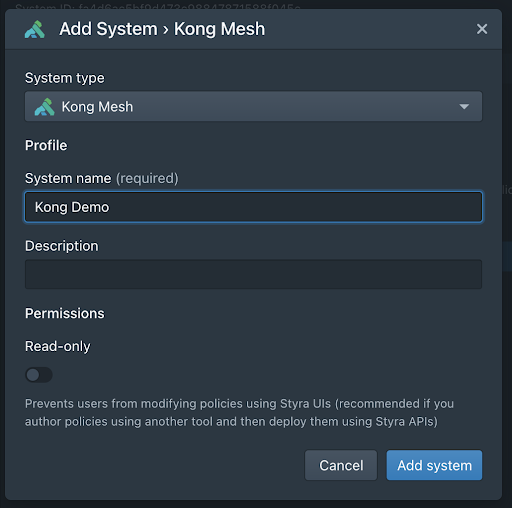Click the Kong logo in the dialog header
Viewport: 512px width, 508px height.
(x=35, y=29)
